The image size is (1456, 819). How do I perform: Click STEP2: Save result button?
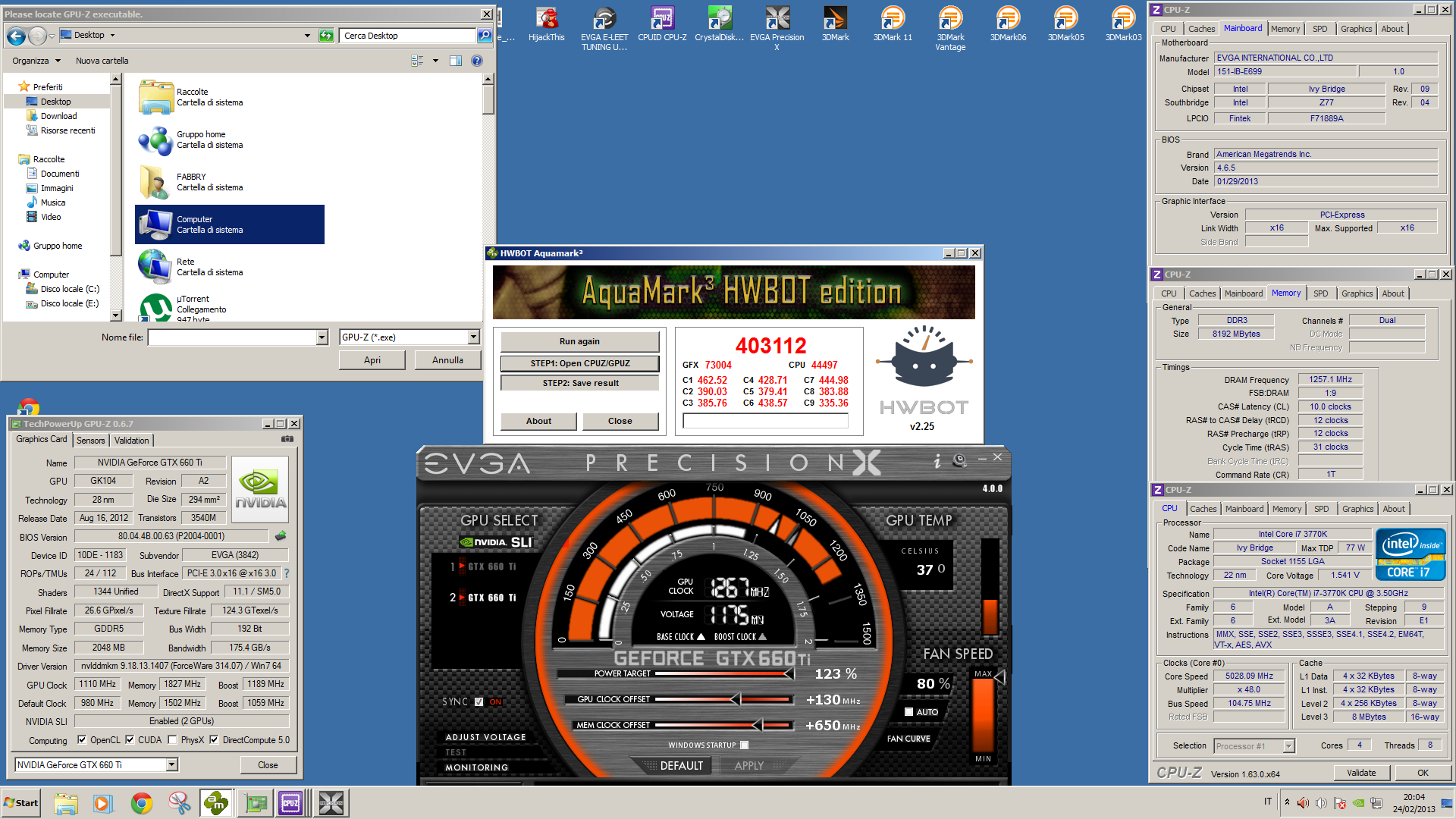pyautogui.click(x=579, y=383)
